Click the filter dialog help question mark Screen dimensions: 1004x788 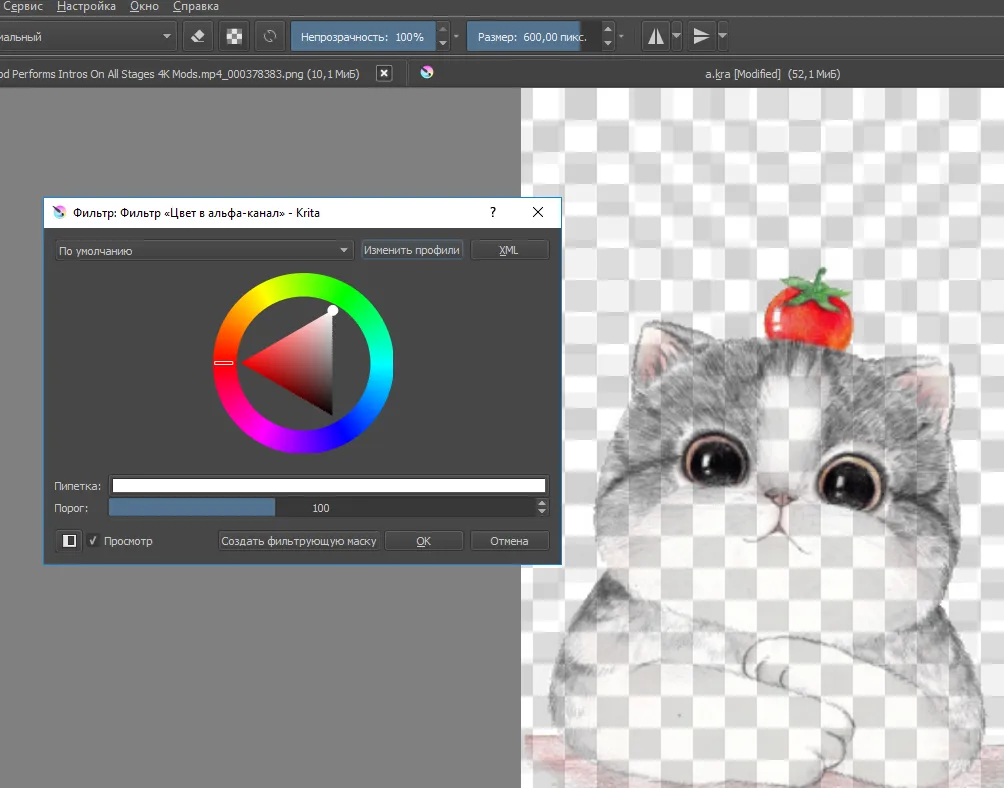pos(493,213)
